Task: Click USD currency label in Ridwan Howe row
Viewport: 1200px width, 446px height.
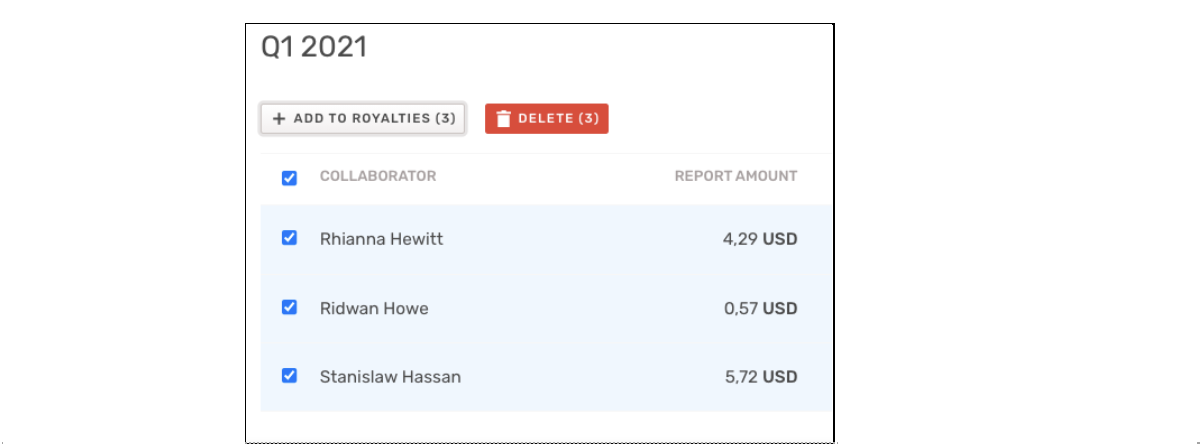Action: 780,308
